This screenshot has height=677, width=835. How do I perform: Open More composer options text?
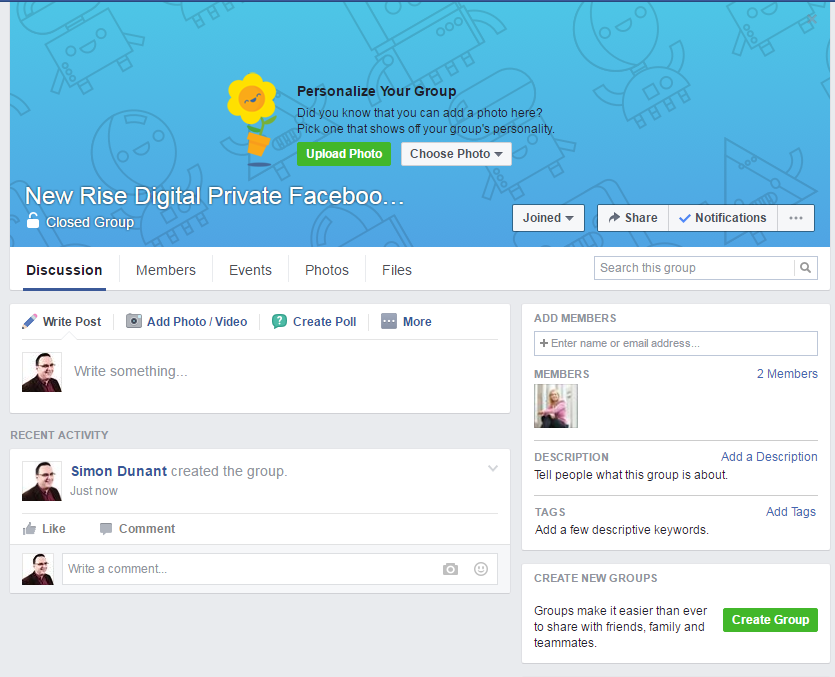(x=417, y=322)
